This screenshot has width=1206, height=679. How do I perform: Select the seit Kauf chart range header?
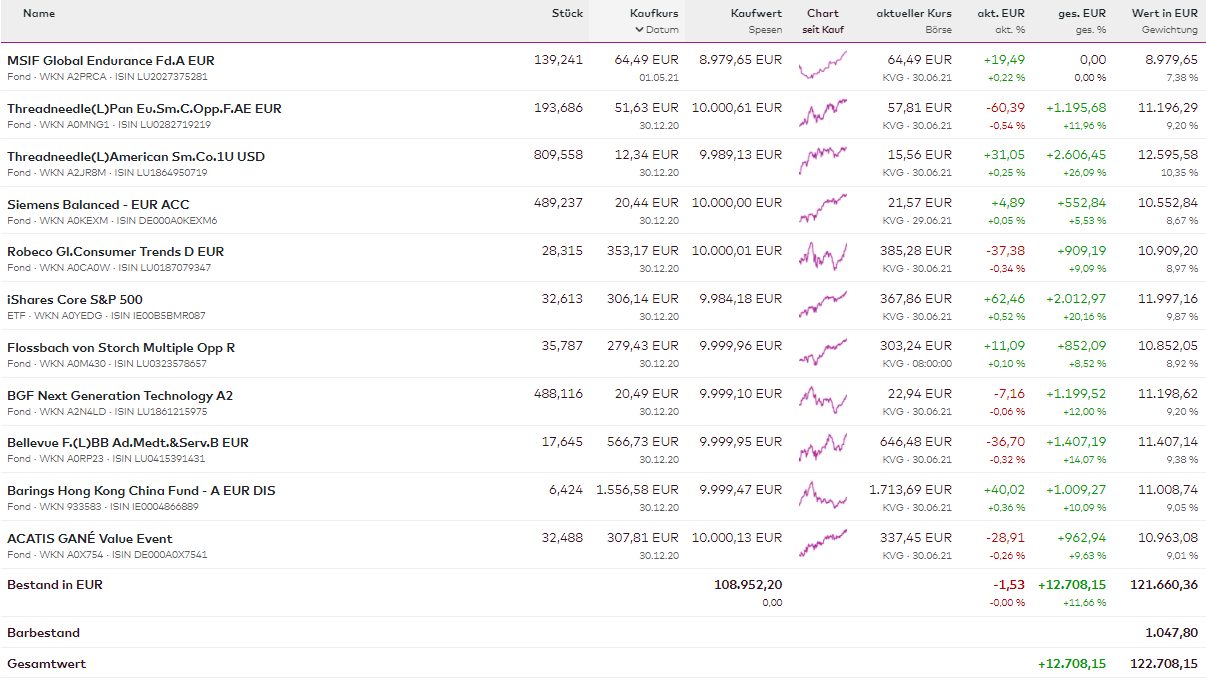coord(823,30)
